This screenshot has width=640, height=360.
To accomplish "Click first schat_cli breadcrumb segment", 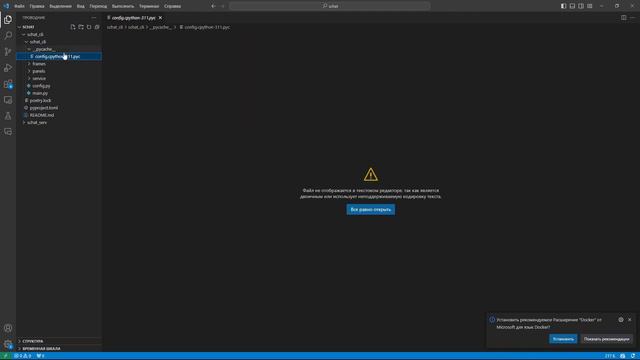I will click(115, 27).
